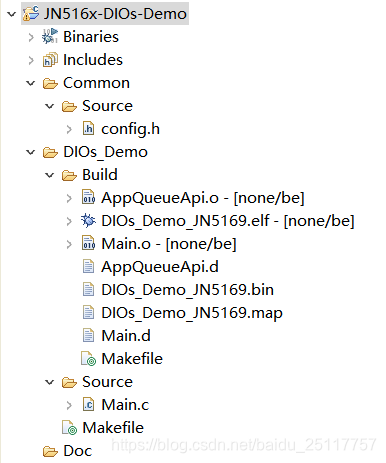The width and height of the screenshot is (386, 463).
Task: Select the Makefile label inside Build
Action: tap(132, 359)
